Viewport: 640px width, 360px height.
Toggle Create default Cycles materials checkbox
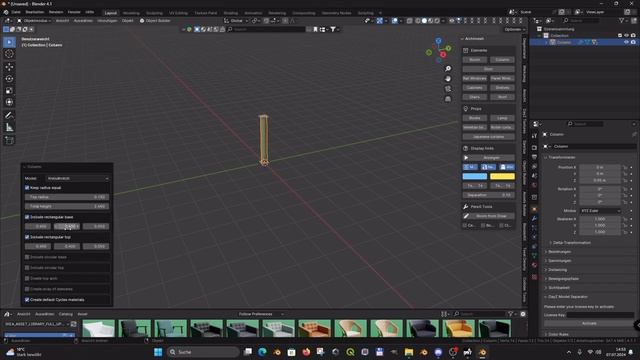pyautogui.click(x=27, y=300)
